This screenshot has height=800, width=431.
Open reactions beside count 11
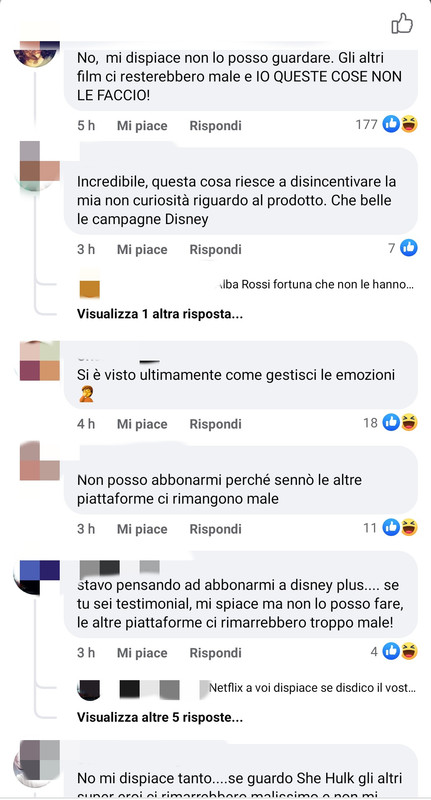400,528
